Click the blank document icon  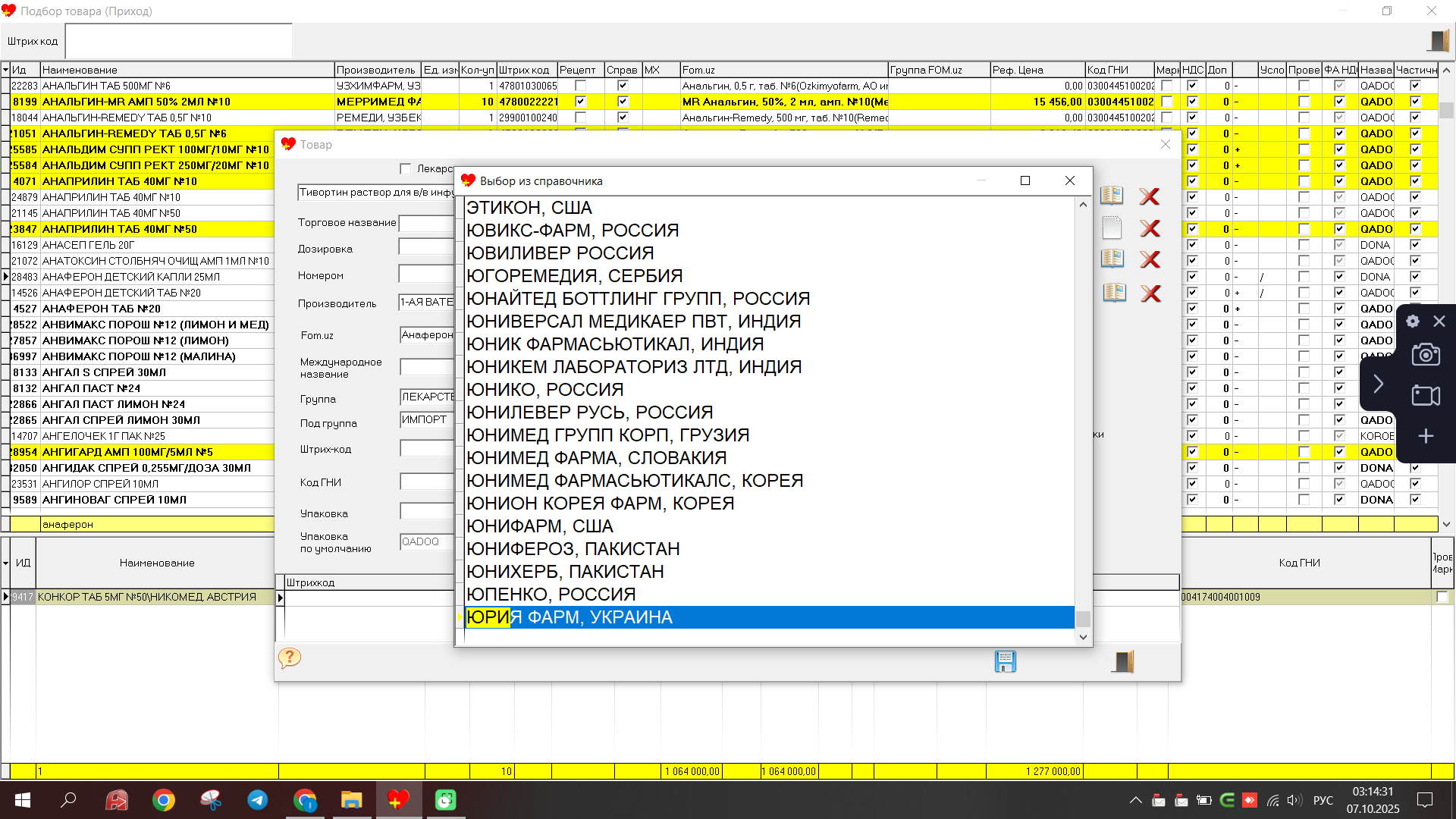pyautogui.click(x=1112, y=227)
